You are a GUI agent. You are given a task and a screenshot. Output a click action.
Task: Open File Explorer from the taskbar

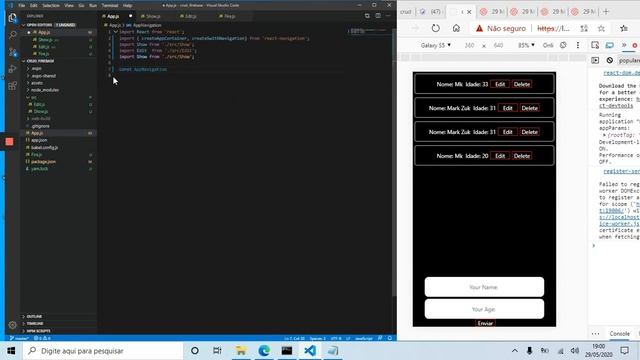[241, 351]
